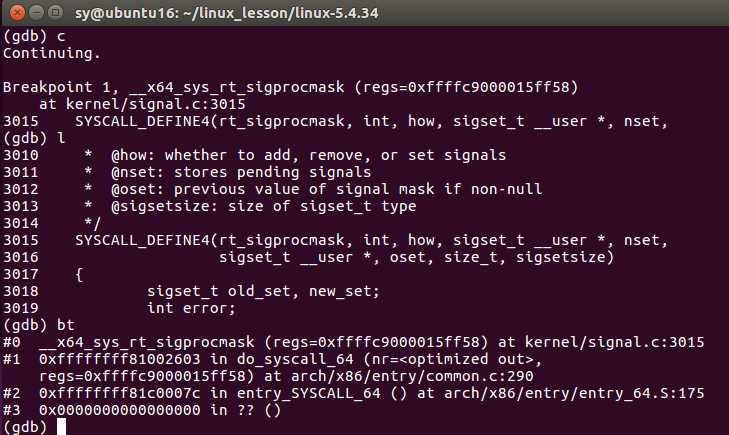The width and height of the screenshot is (729, 435).
Task: Click source line 3013 about @sigsetsize
Action: click(210, 206)
